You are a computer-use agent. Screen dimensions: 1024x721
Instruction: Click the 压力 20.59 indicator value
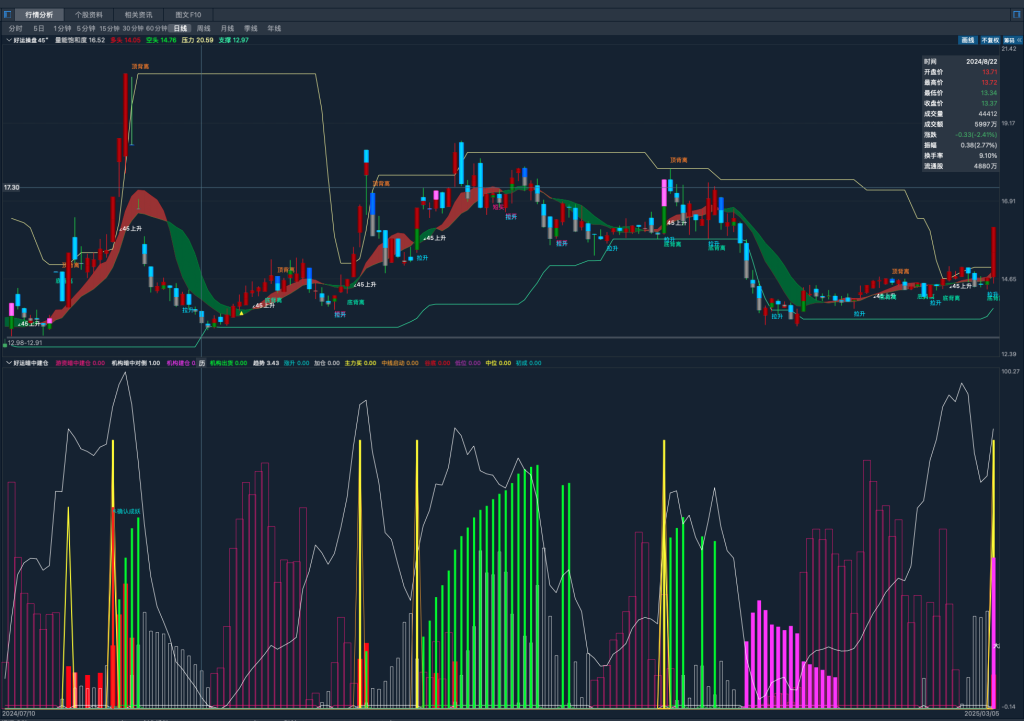[x=197, y=40]
